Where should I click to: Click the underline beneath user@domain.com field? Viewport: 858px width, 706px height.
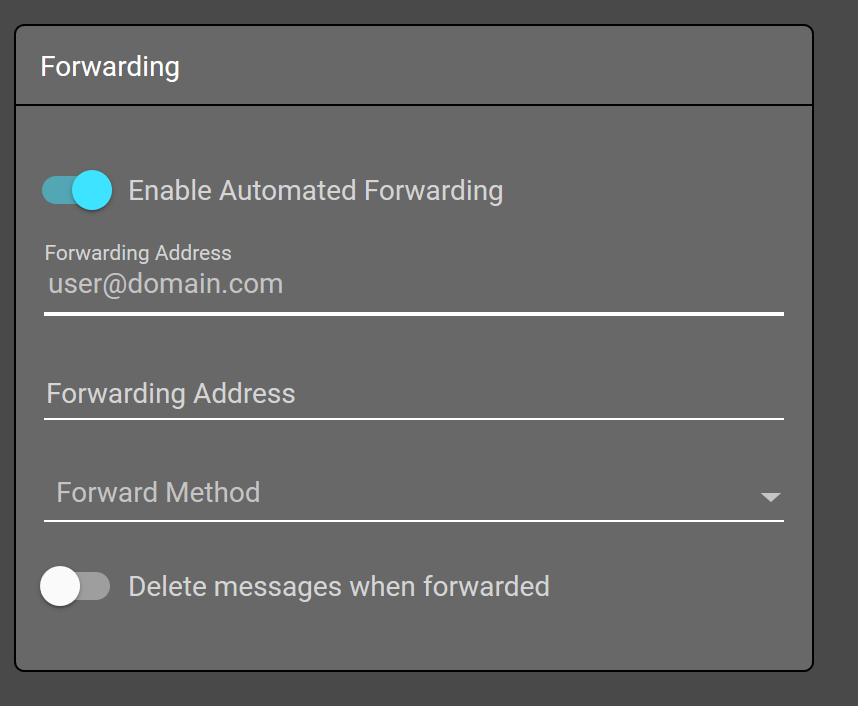(413, 313)
